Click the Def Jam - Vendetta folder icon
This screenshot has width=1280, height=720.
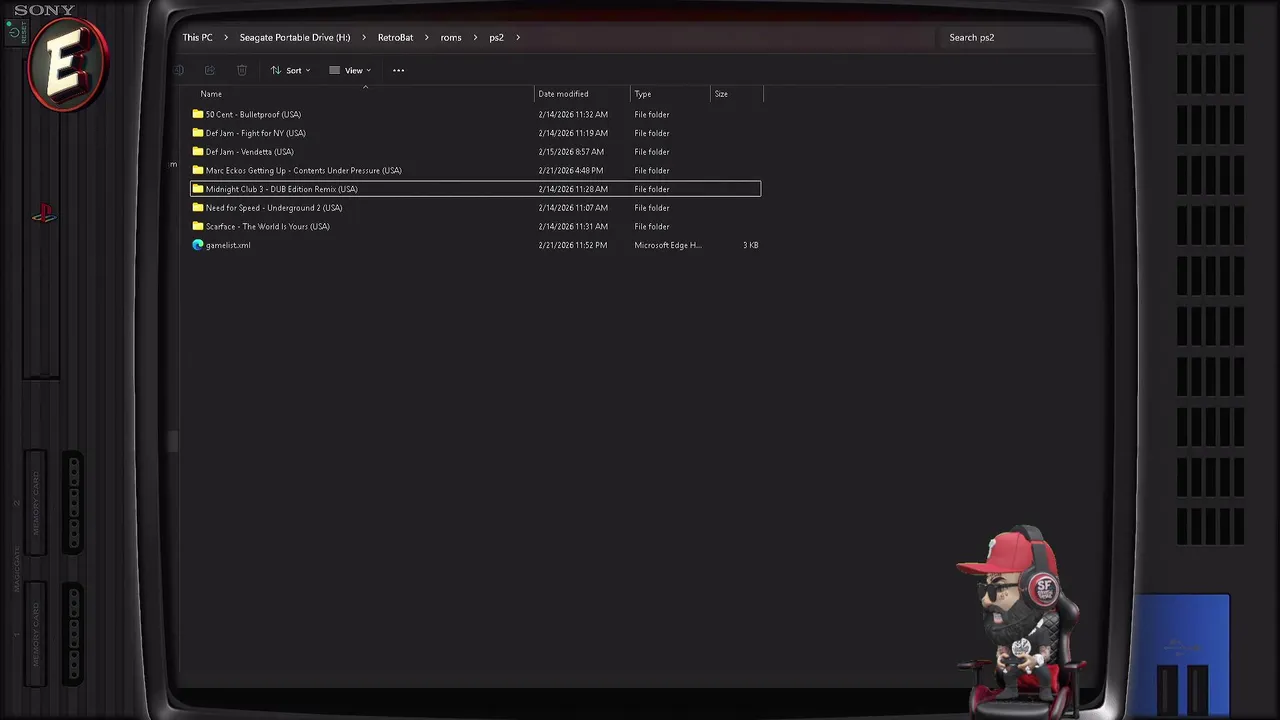198,152
